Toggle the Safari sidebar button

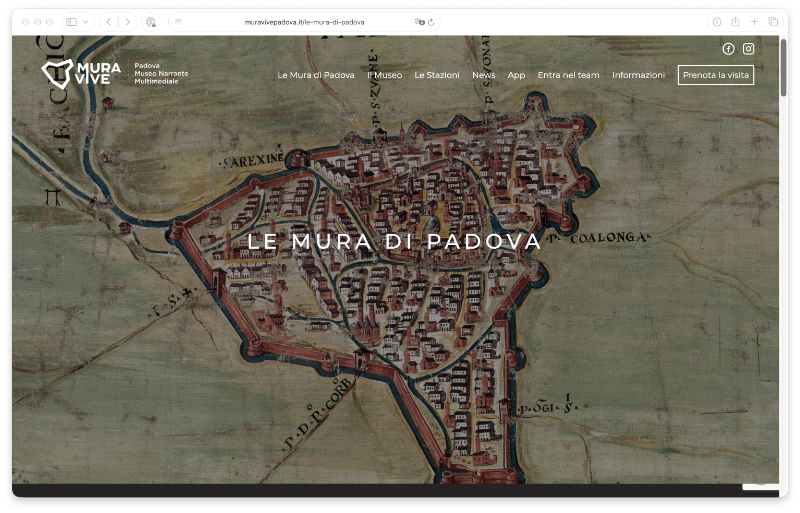[x=72, y=22]
